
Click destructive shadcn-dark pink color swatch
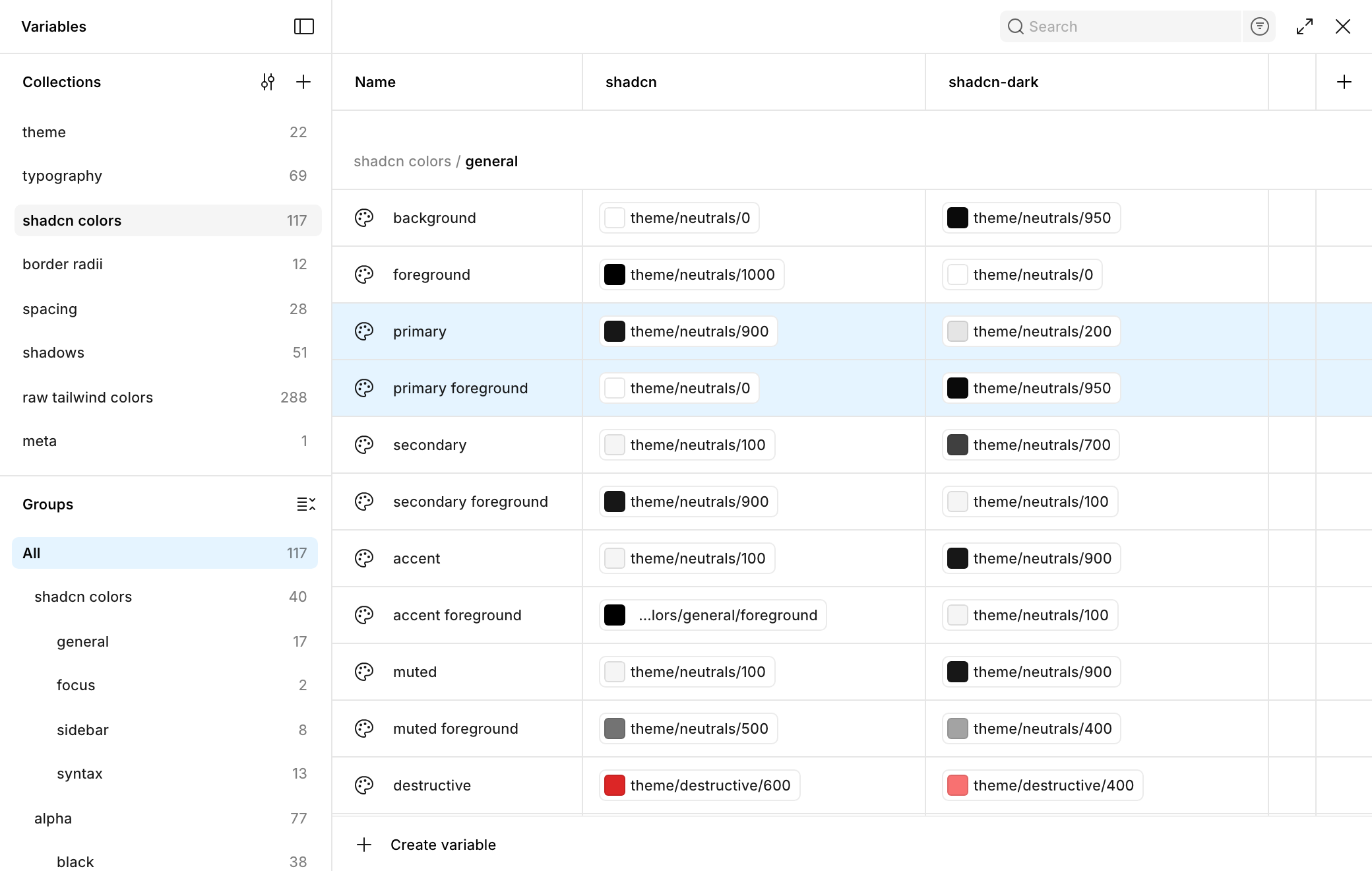[958, 785]
